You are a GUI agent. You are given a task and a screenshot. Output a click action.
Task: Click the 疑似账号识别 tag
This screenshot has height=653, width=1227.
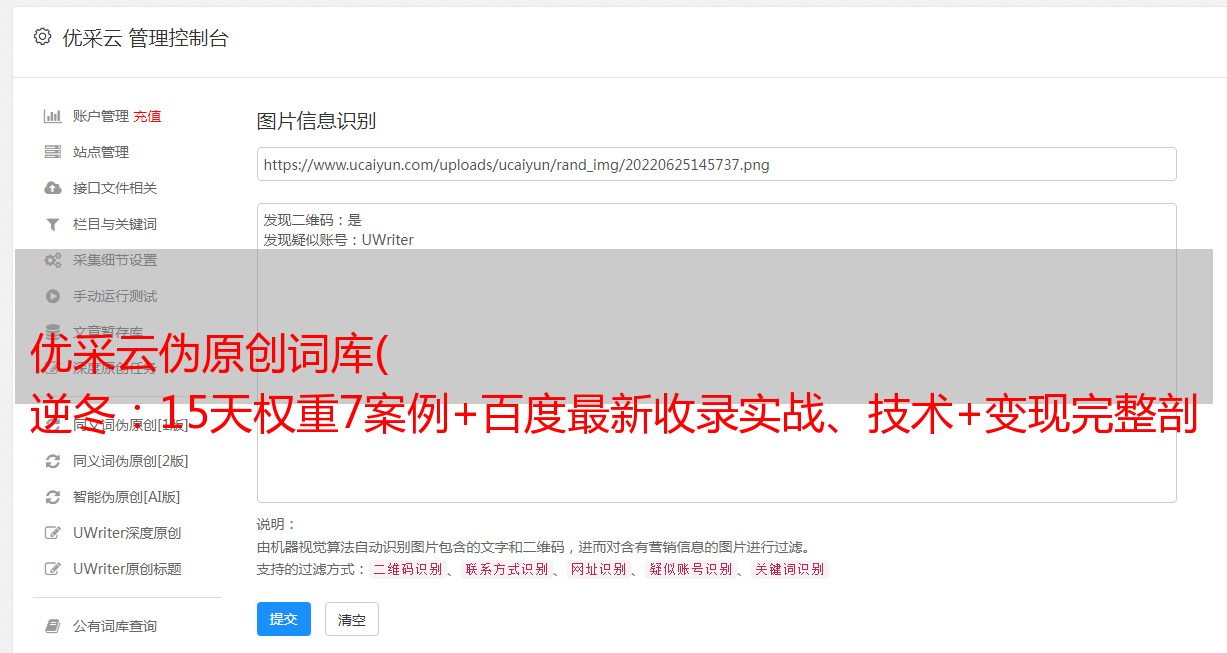(690, 569)
